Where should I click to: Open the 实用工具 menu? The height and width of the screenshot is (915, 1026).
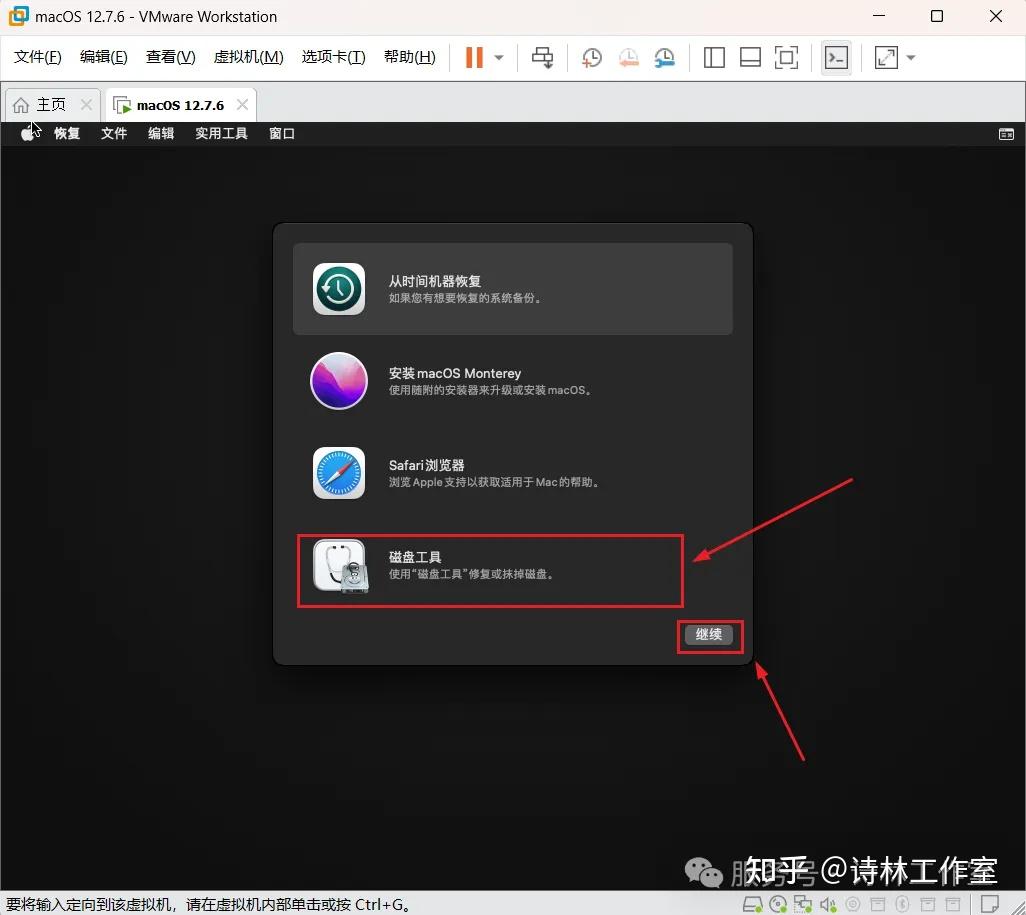221,134
